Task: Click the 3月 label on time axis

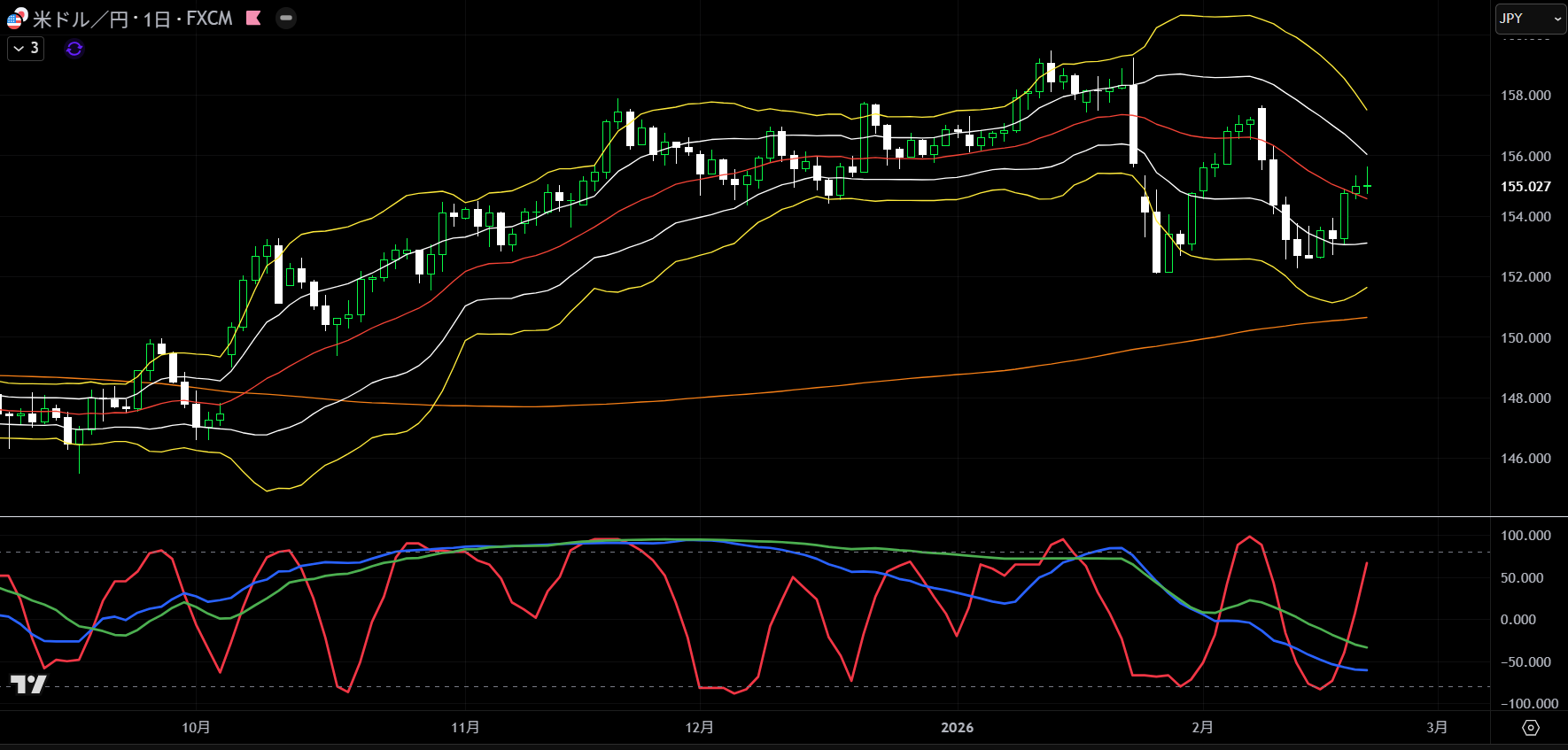Action: click(1437, 727)
